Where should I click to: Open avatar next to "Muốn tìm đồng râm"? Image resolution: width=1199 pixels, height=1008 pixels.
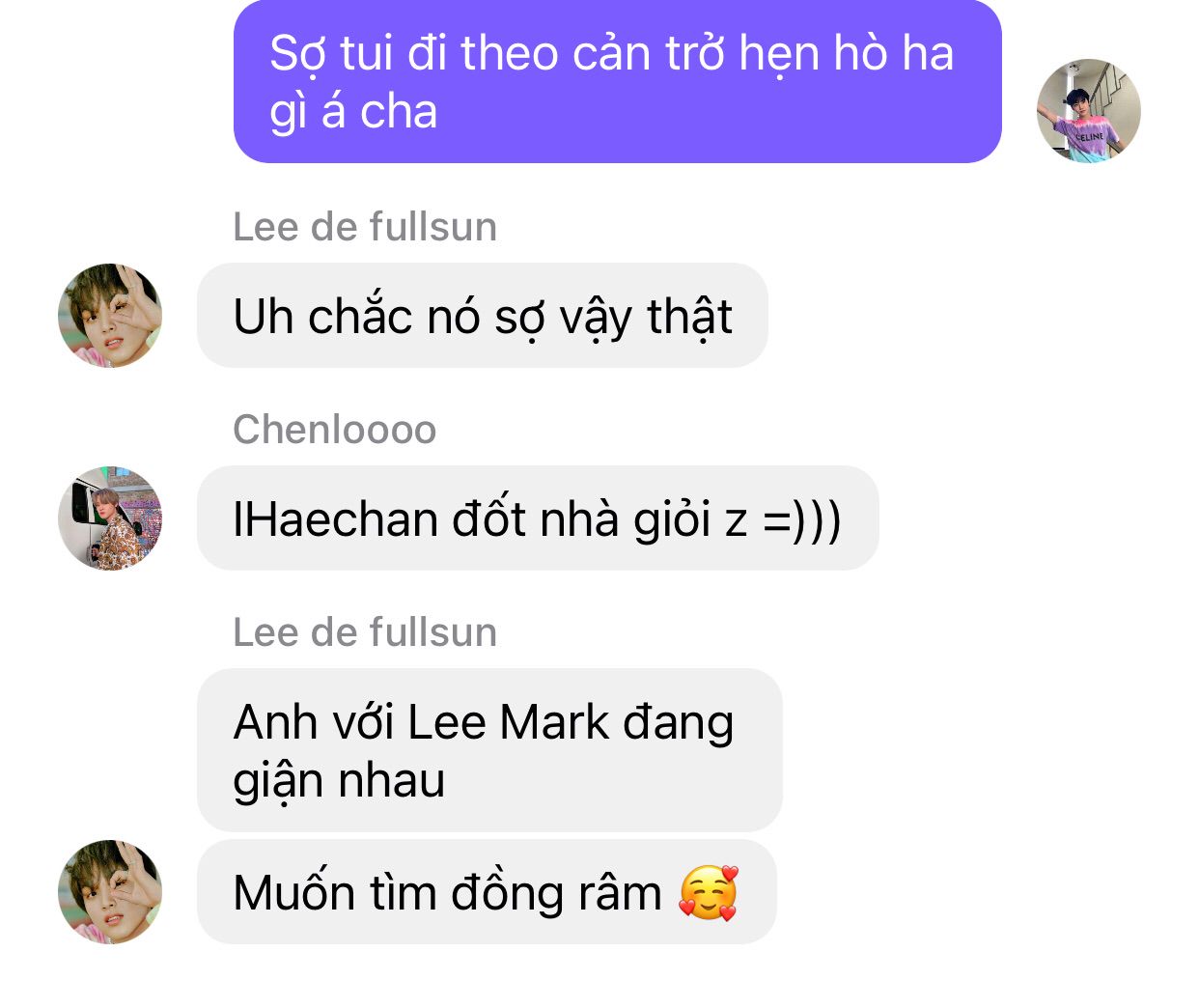pyautogui.click(x=110, y=891)
